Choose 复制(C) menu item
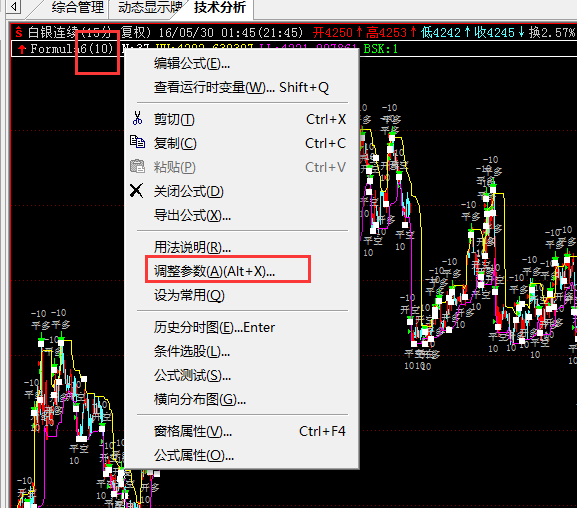 coord(243,143)
